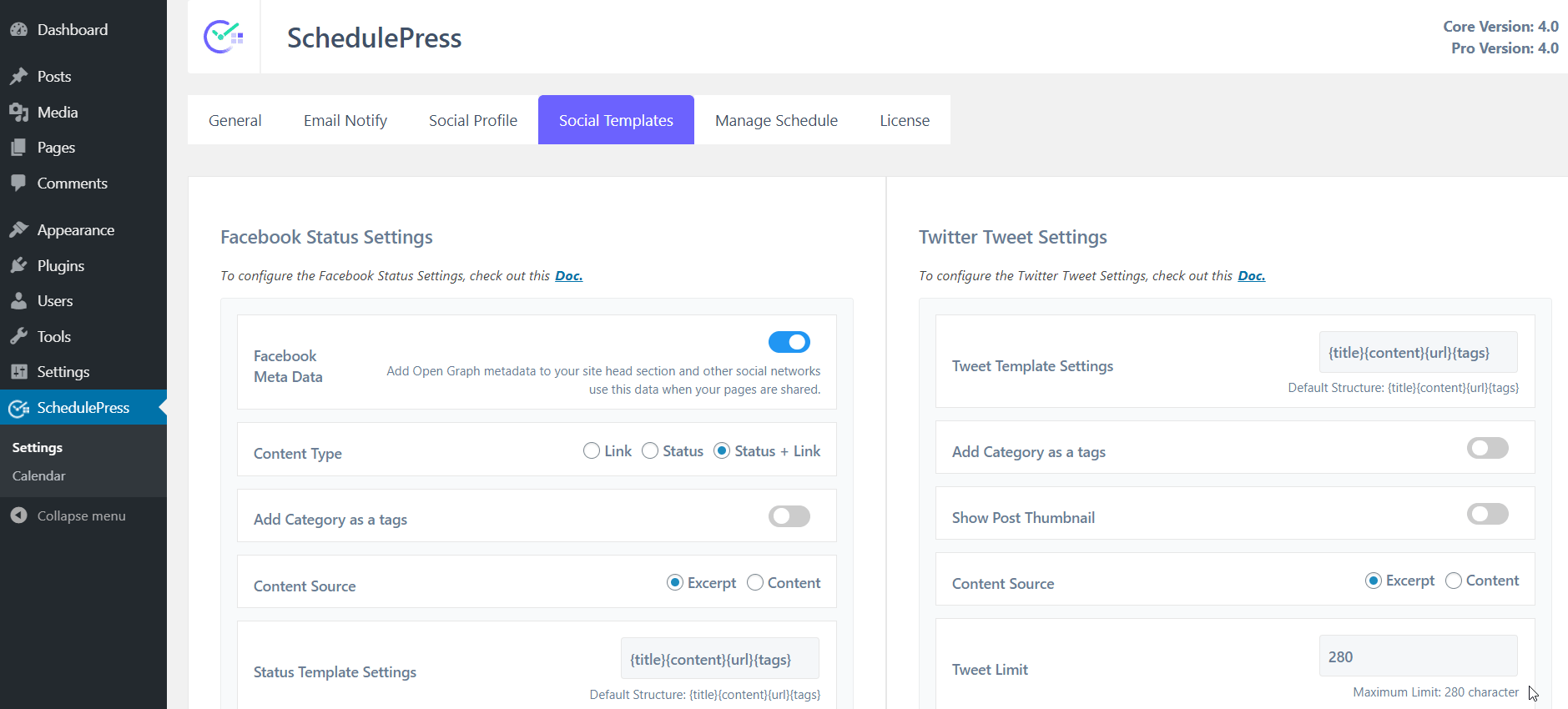Open the Email Notify tab
Viewport: 1568px width, 709px height.
pos(345,120)
